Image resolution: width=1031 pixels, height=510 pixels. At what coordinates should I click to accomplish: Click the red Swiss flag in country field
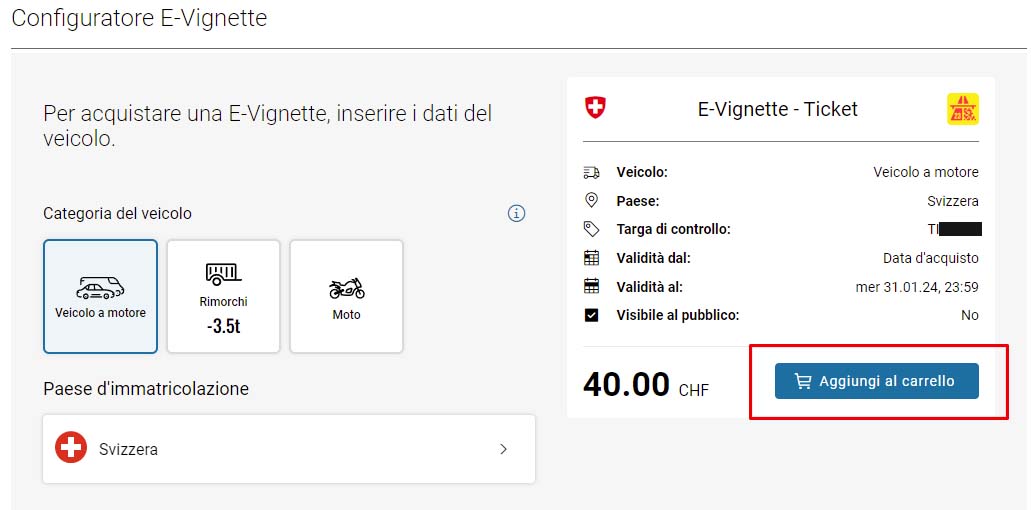[x=71, y=449]
